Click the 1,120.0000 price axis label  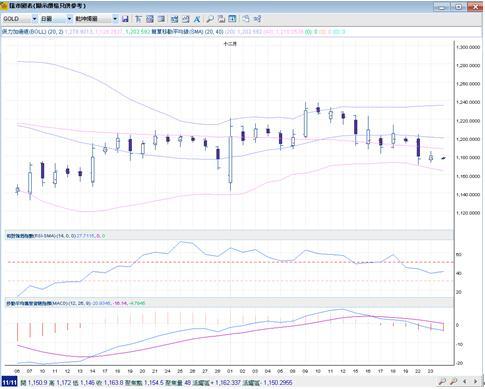[468, 213]
